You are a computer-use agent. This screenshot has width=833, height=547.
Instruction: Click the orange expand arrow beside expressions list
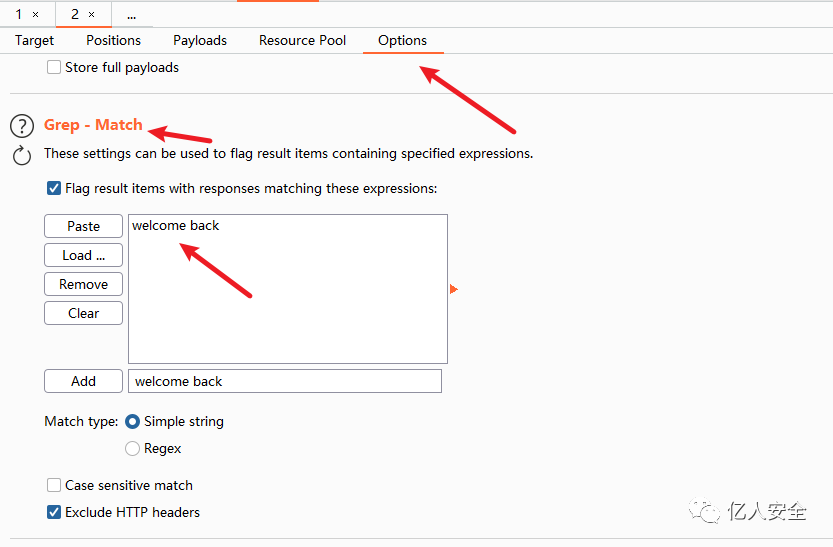[453, 289]
